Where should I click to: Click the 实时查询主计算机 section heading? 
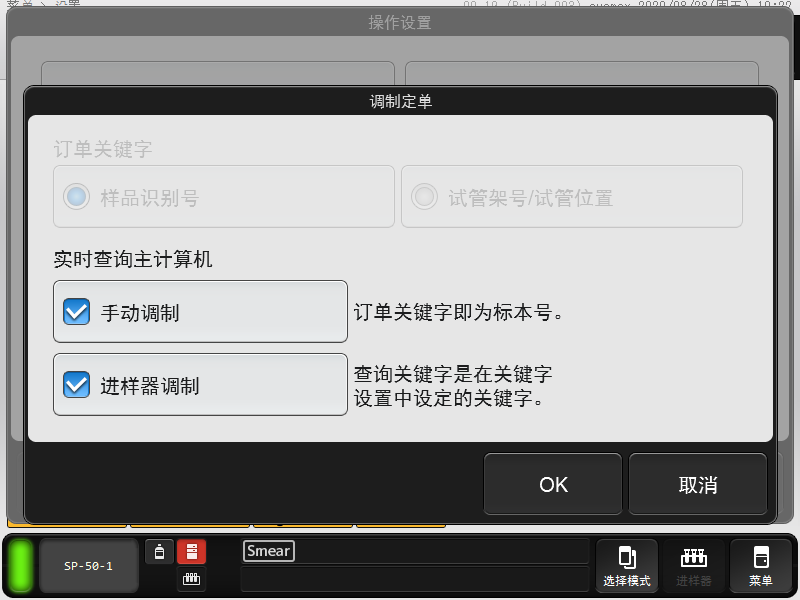coord(133,260)
